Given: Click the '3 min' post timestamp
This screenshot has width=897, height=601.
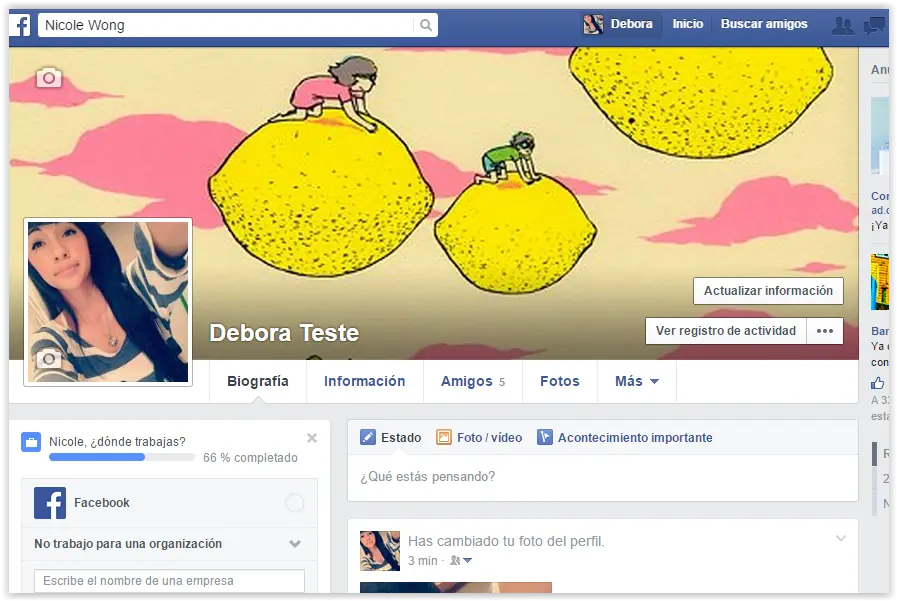Looking at the screenshot, I should click(423, 560).
